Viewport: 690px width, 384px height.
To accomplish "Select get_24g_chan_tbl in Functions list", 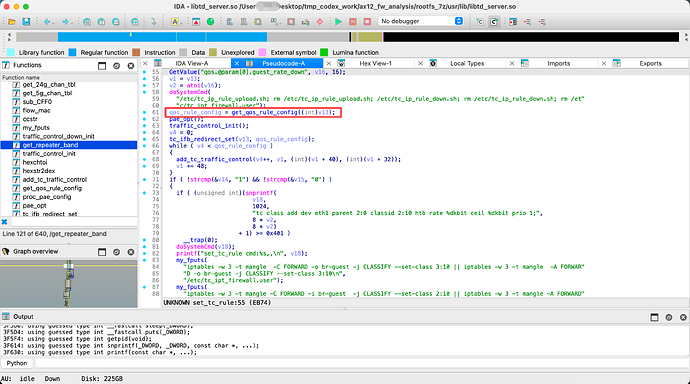I will [49, 84].
